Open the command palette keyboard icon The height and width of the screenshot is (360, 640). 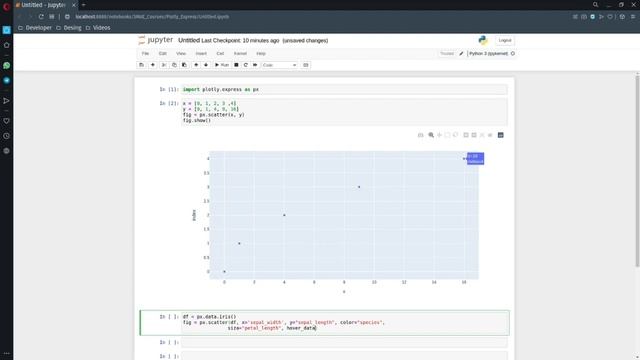[x=305, y=65]
